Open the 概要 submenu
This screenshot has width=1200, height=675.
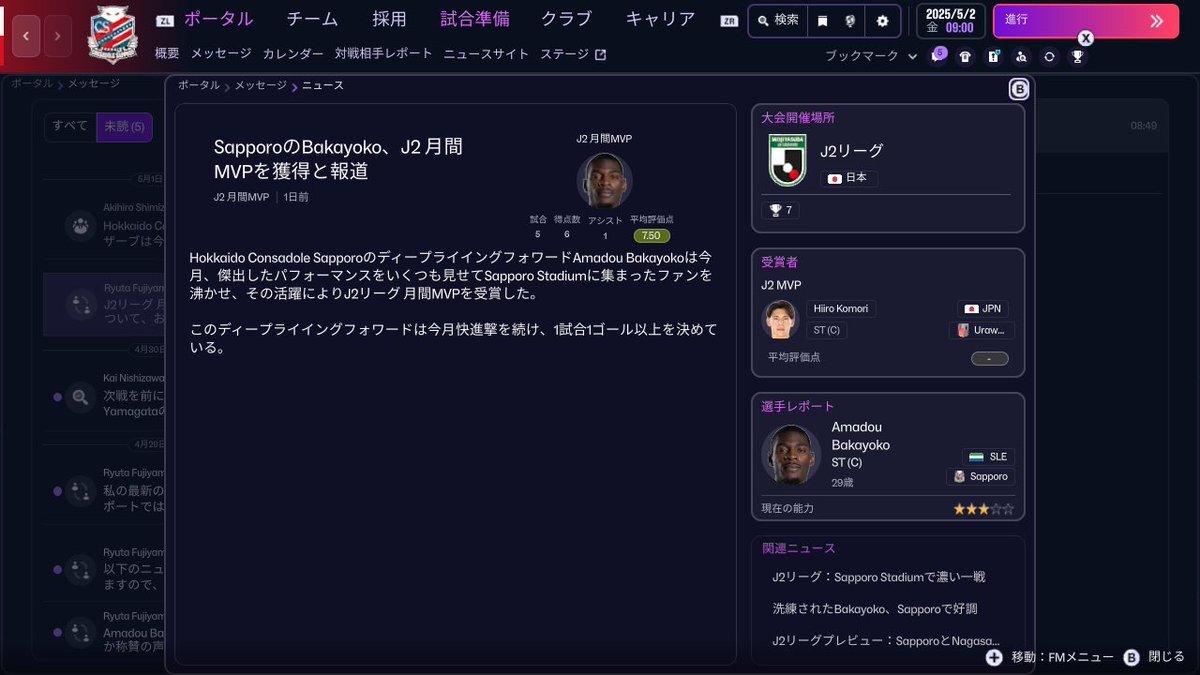[x=167, y=54]
